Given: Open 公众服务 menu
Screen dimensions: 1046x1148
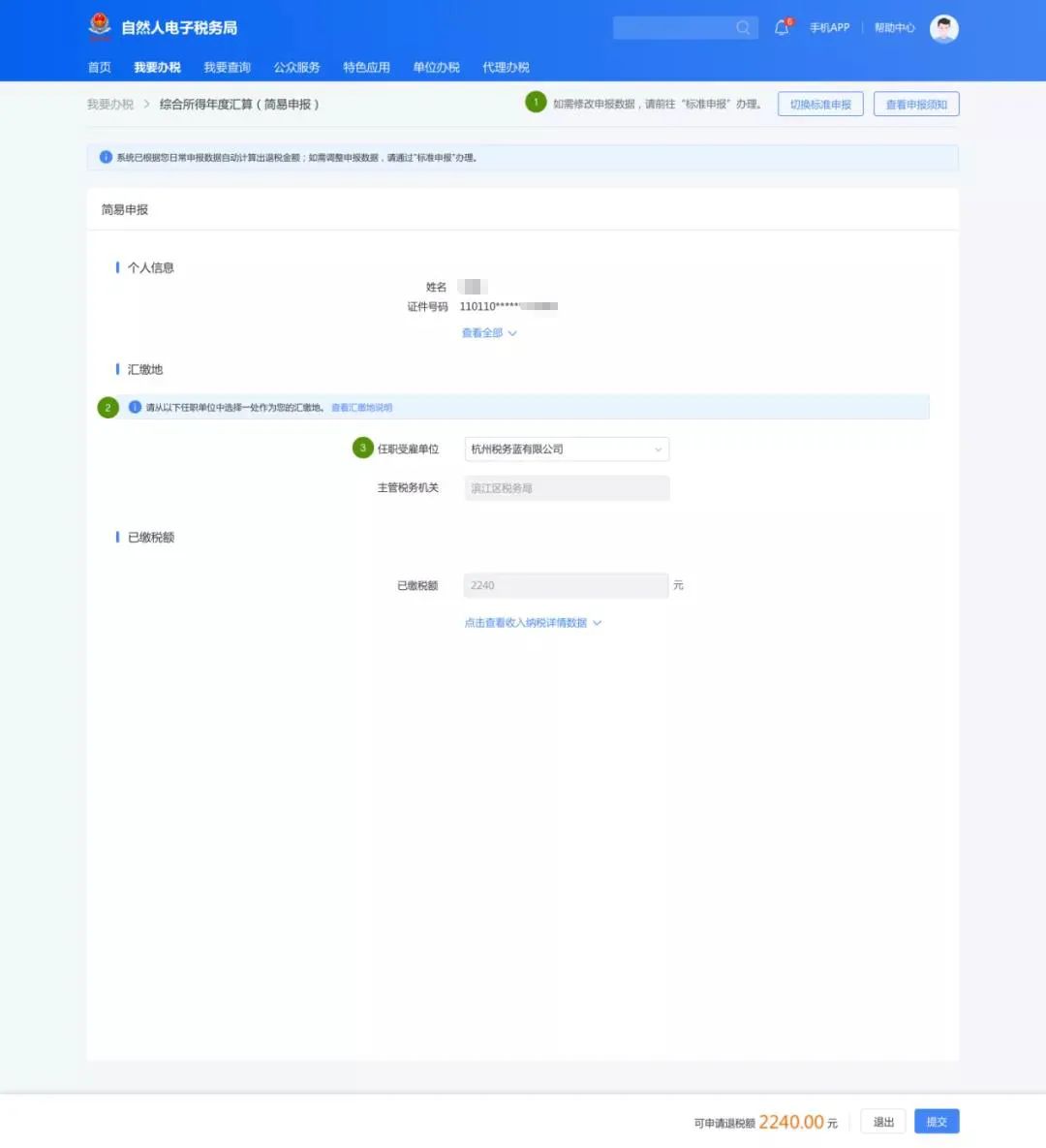Looking at the screenshot, I should pos(296,68).
